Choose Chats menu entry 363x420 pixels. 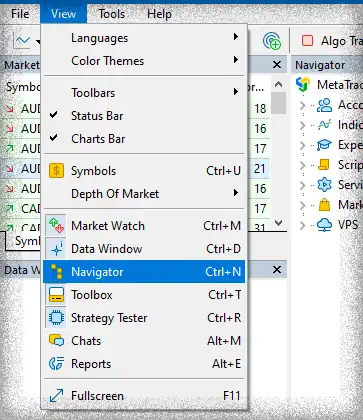[144, 341]
